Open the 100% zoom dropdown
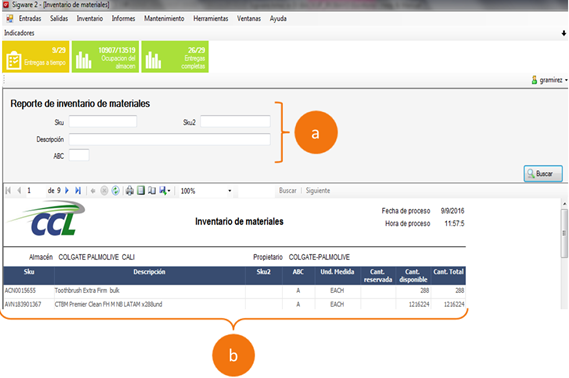The image size is (569, 378). pos(229,191)
